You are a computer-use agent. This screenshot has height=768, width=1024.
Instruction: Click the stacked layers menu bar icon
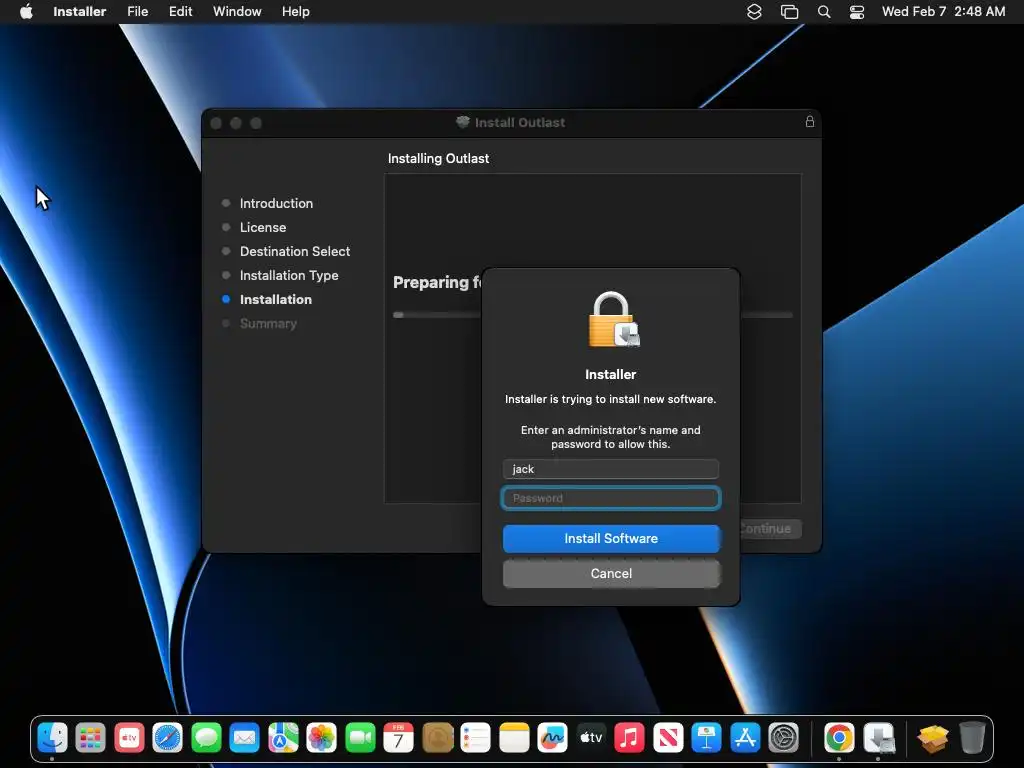point(754,12)
